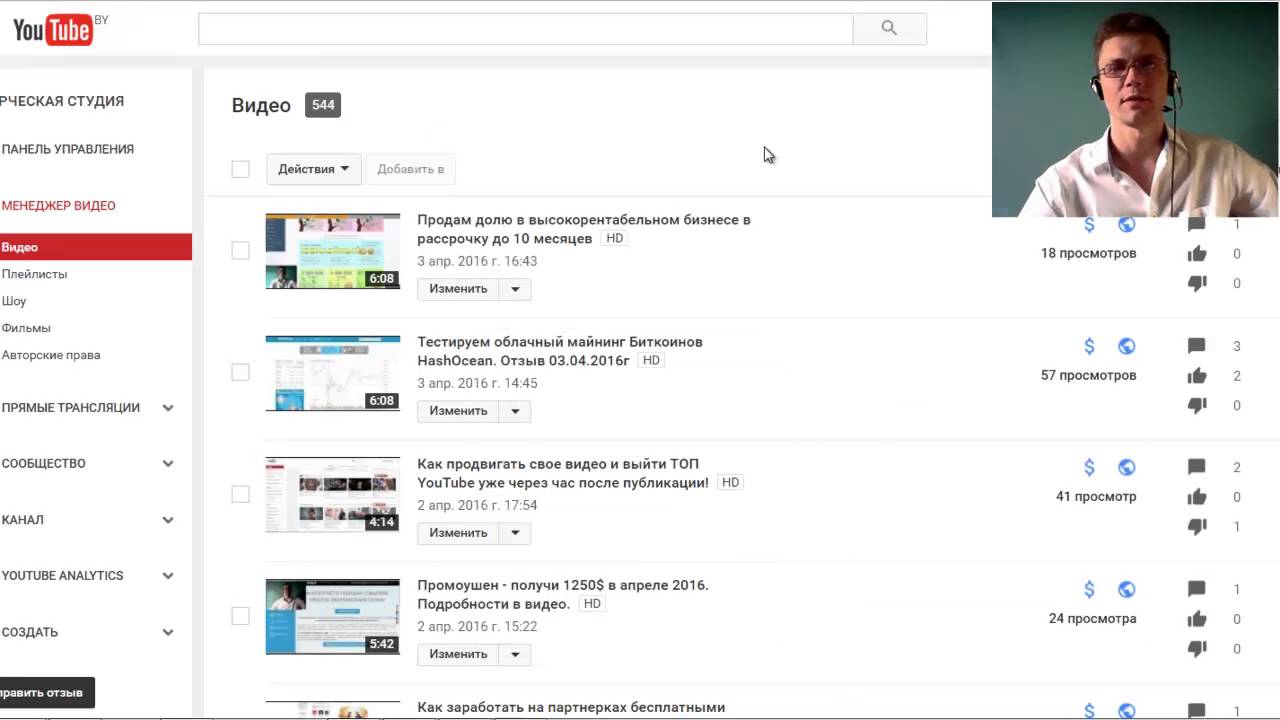This screenshot has height=720, width=1280.
Task: Click dollar icon for the Промоушен video
Action: point(1089,589)
